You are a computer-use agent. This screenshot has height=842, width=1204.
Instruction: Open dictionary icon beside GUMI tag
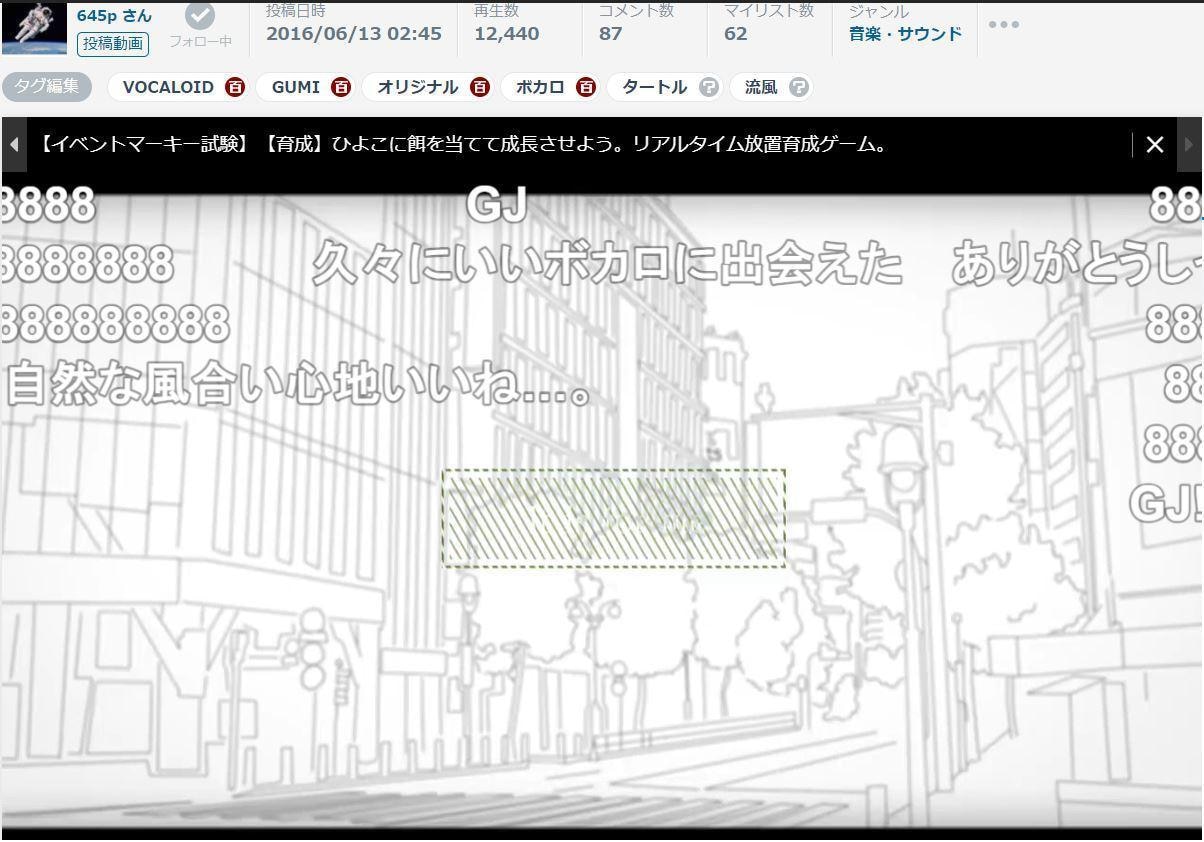tap(341, 87)
